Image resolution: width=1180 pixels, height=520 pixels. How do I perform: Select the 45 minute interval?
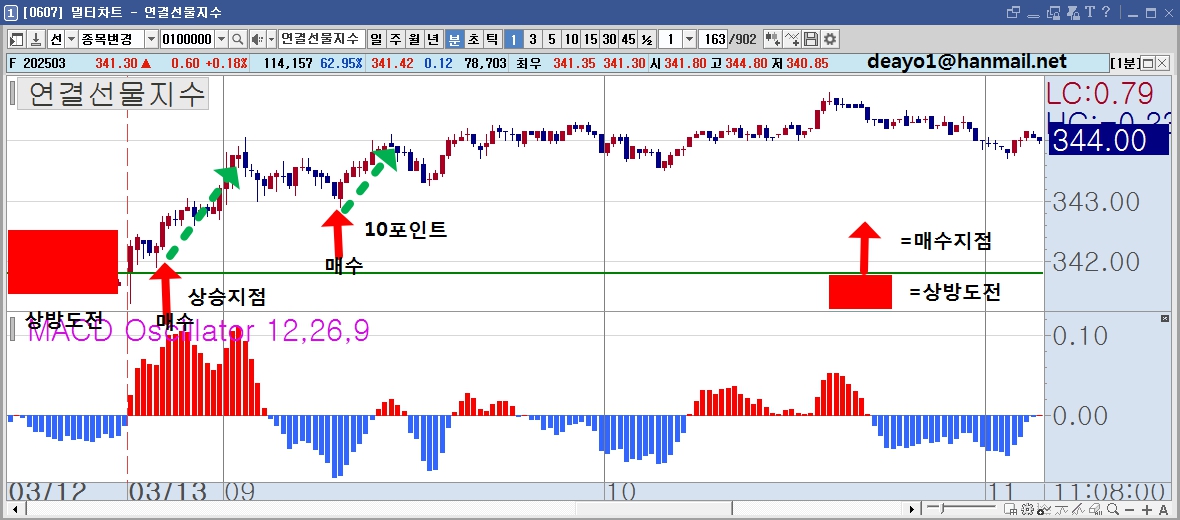(x=628, y=39)
